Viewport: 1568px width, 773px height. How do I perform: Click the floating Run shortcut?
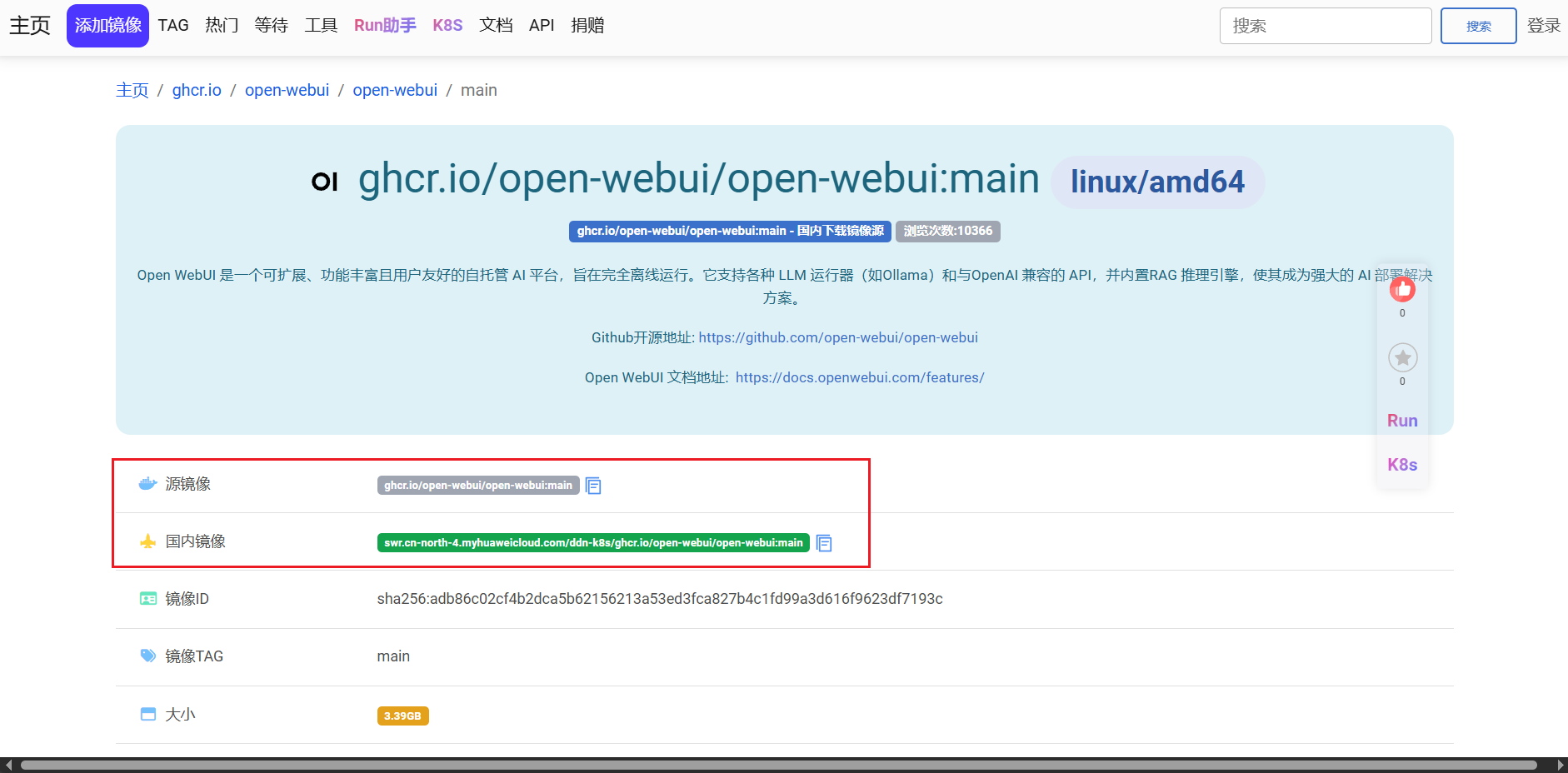[x=1402, y=421]
